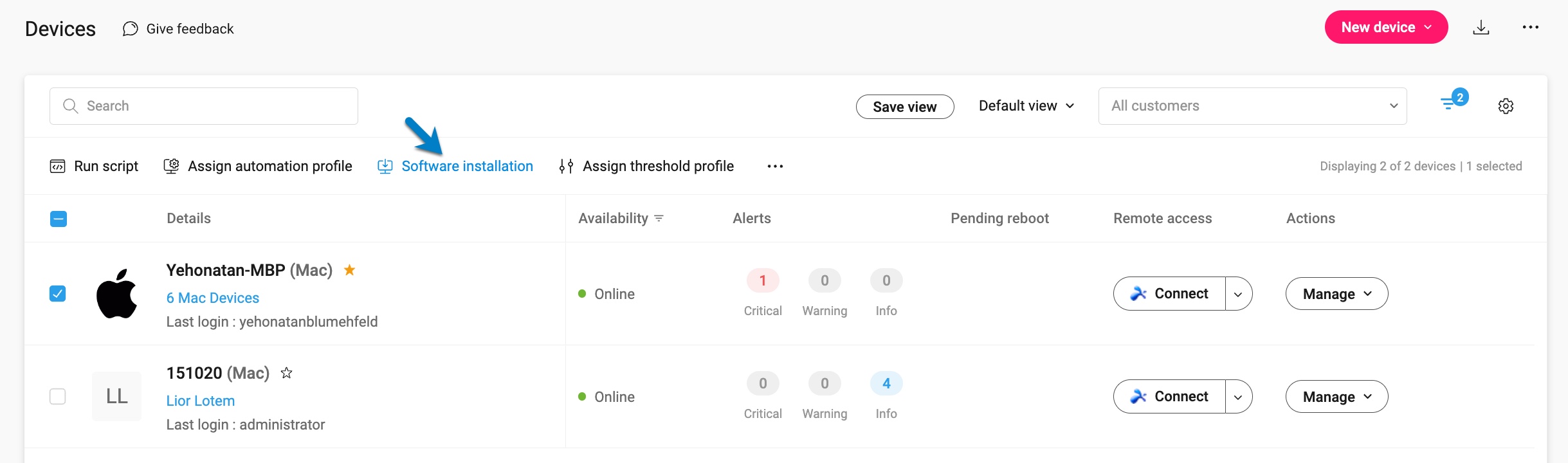Uncheck the Yehonatan-MBP device checkbox
The image size is (1568, 463).
(x=58, y=294)
